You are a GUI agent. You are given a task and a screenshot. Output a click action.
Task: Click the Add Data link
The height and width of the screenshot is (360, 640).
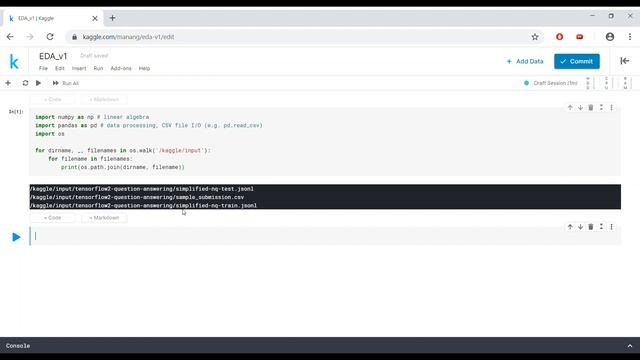[x=529, y=61]
